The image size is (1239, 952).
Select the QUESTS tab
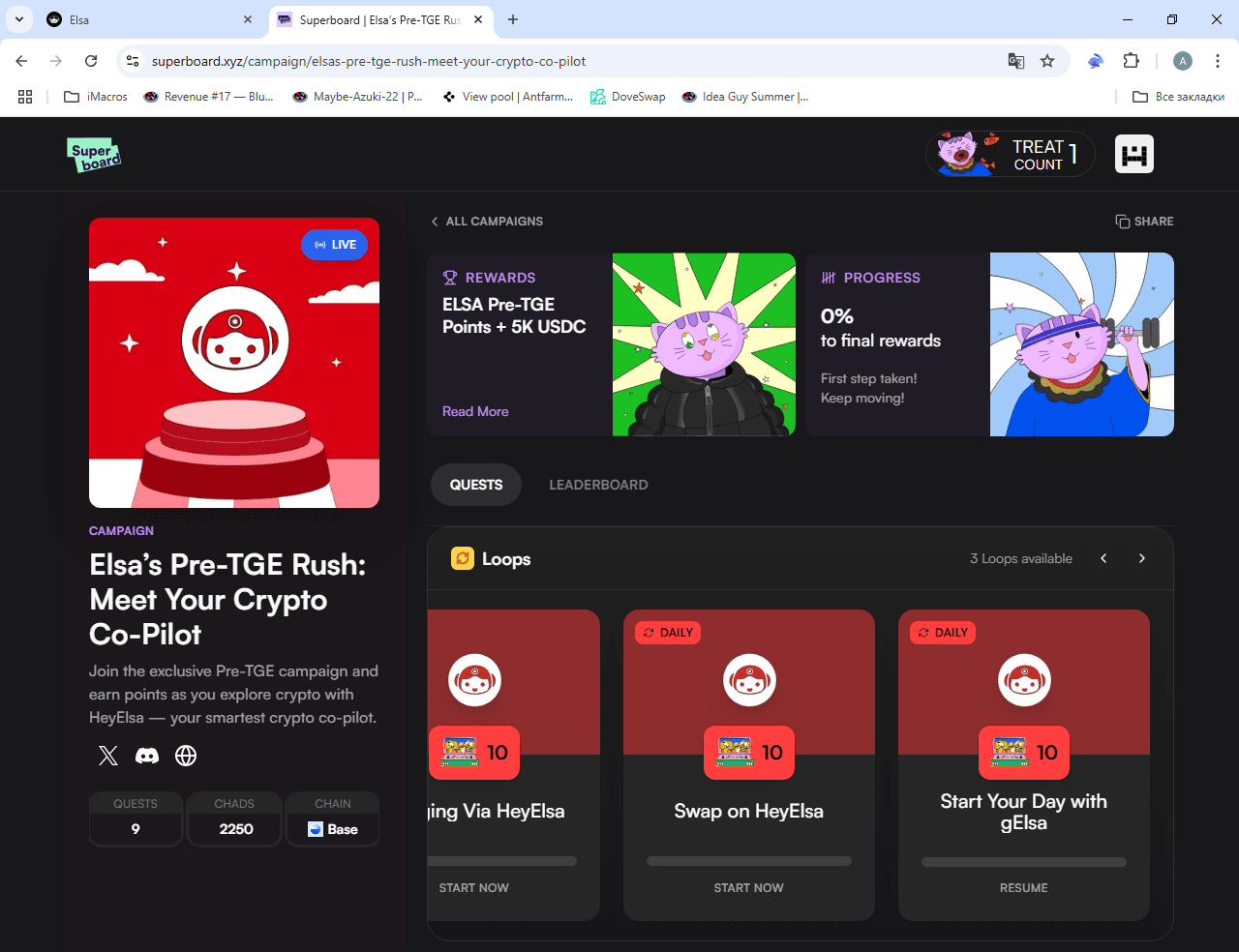click(476, 485)
